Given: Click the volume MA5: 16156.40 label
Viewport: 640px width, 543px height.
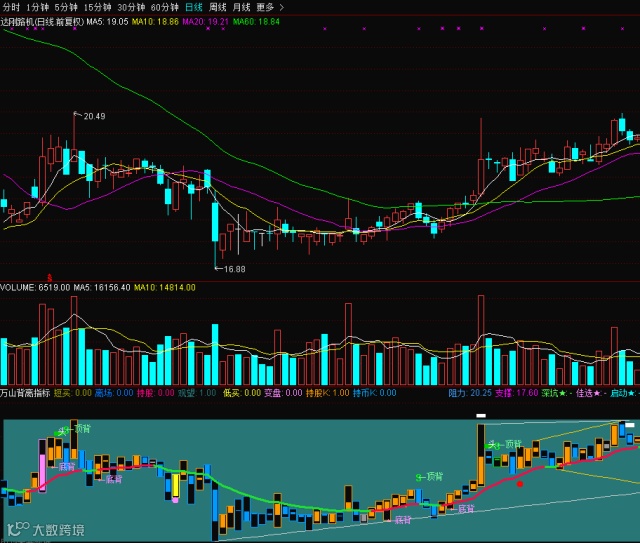Looking at the screenshot, I should coord(102,287).
